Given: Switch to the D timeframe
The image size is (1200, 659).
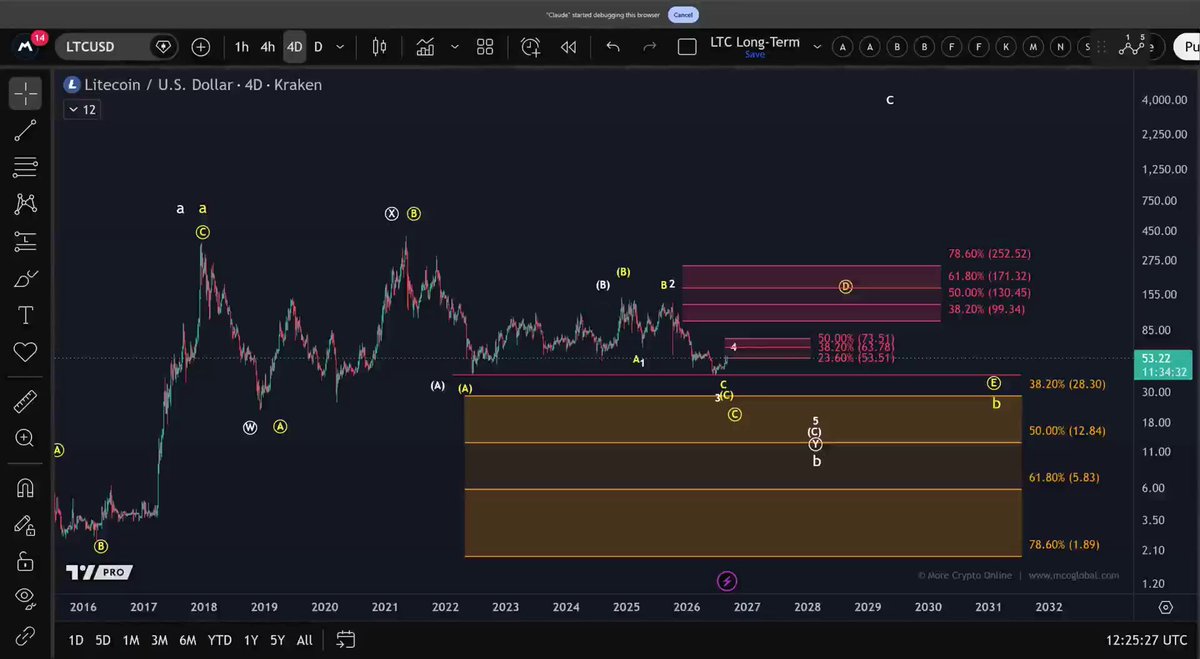Looking at the screenshot, I should click(x=318, y=47).
